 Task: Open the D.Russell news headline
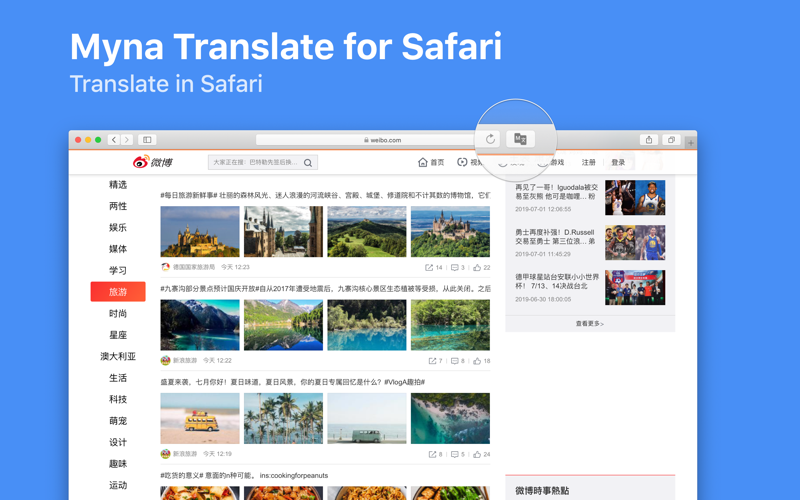pos(555,237)
